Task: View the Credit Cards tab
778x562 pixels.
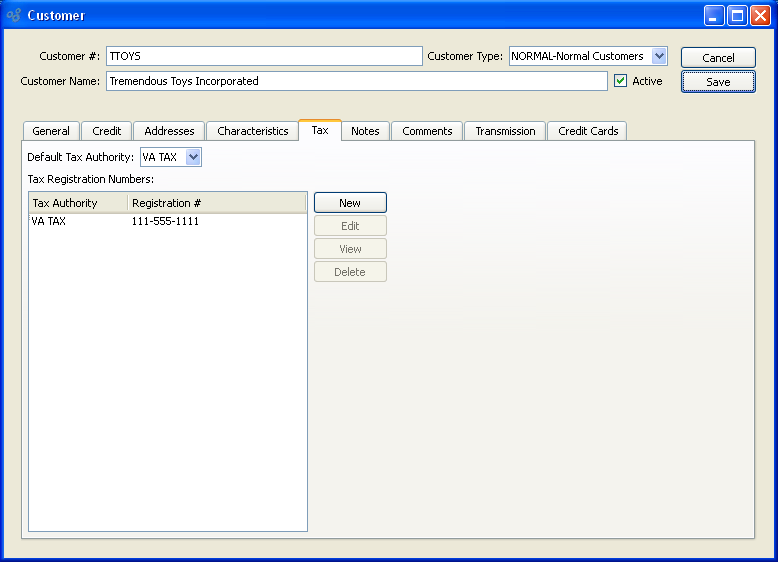Action: click(588, 131)
